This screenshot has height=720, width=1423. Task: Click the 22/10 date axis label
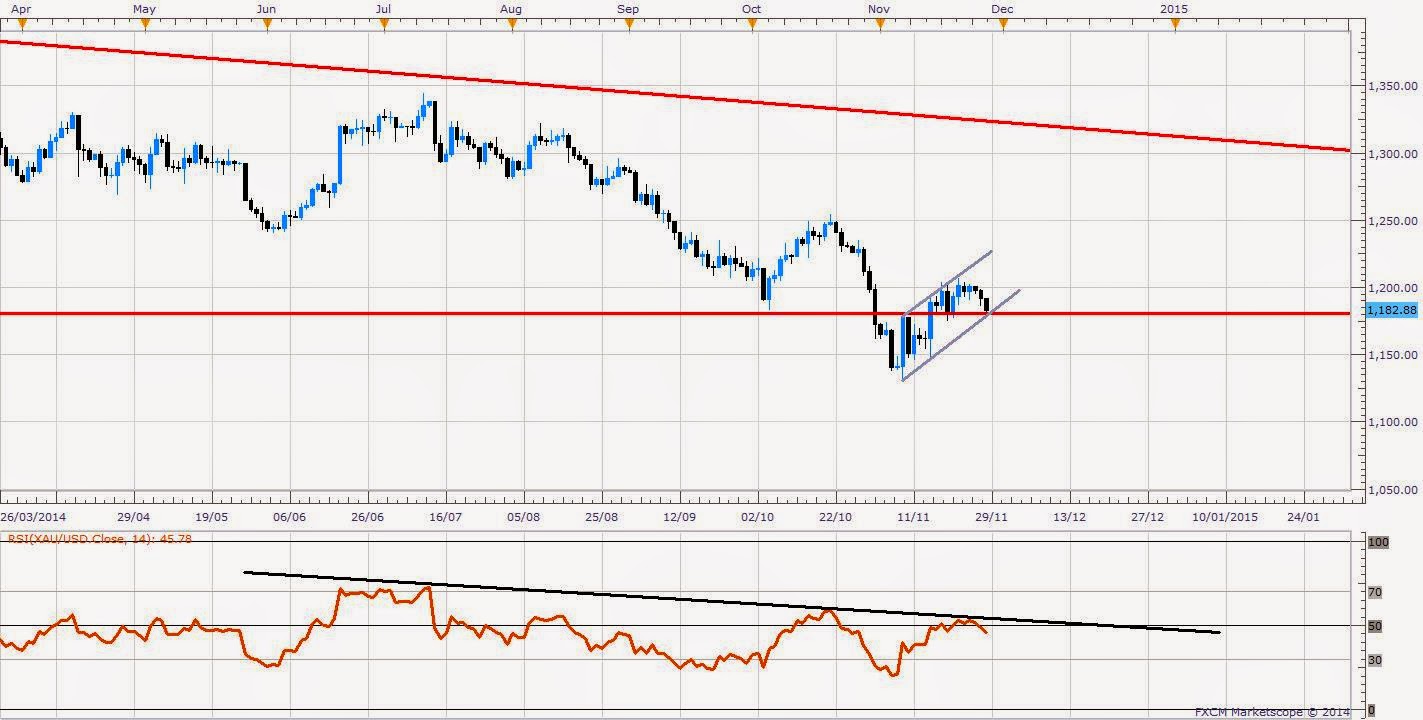(835, 517)
